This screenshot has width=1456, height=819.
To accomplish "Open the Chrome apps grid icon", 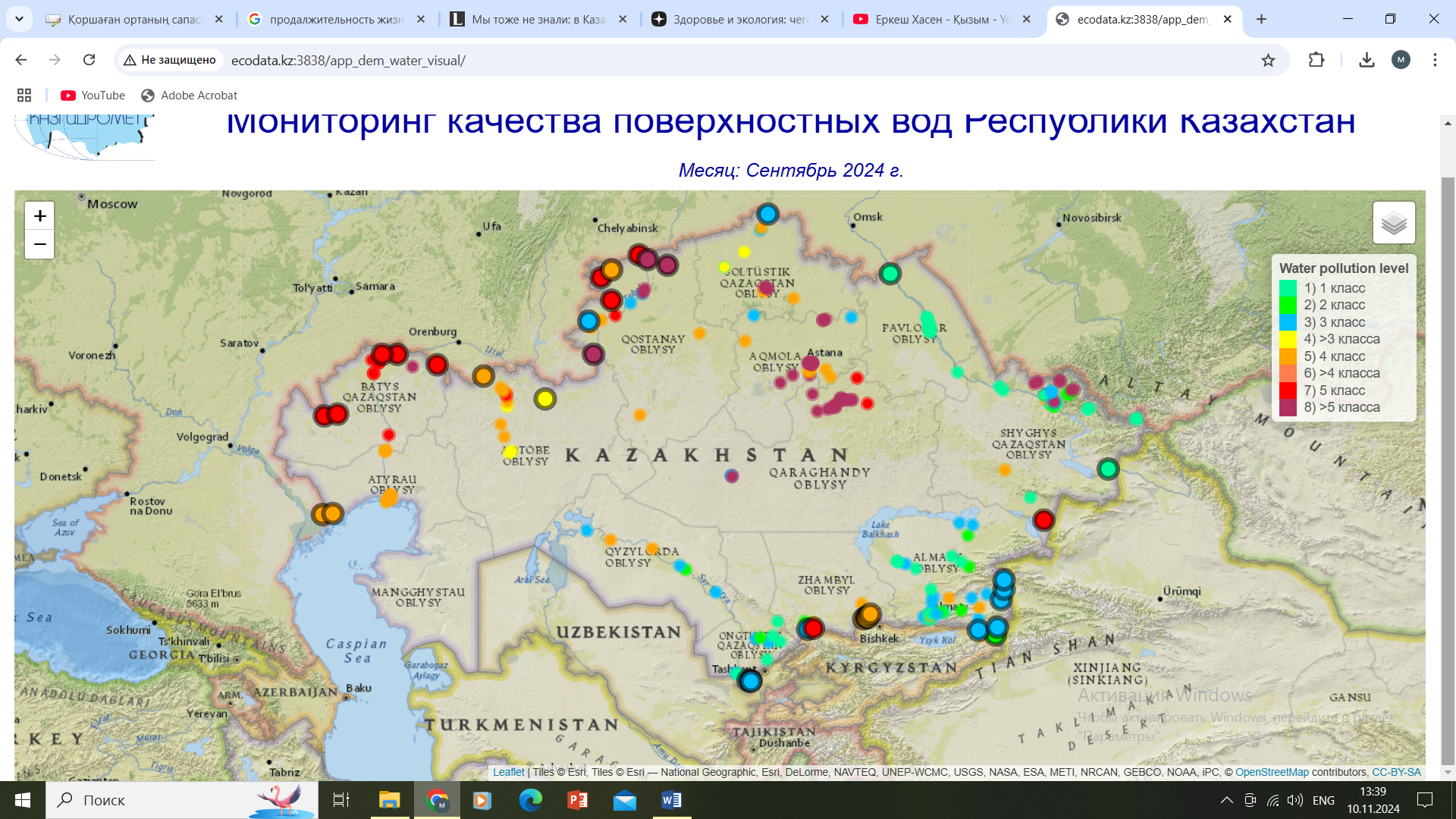I will [24, 96].
